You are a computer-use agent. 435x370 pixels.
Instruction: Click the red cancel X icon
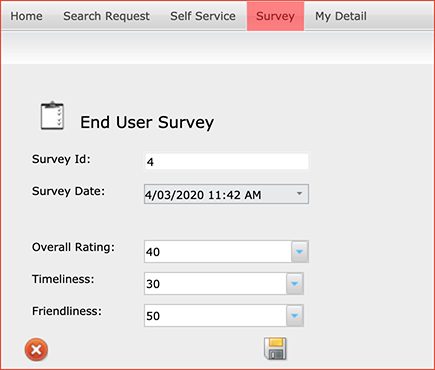pos(36,350)
